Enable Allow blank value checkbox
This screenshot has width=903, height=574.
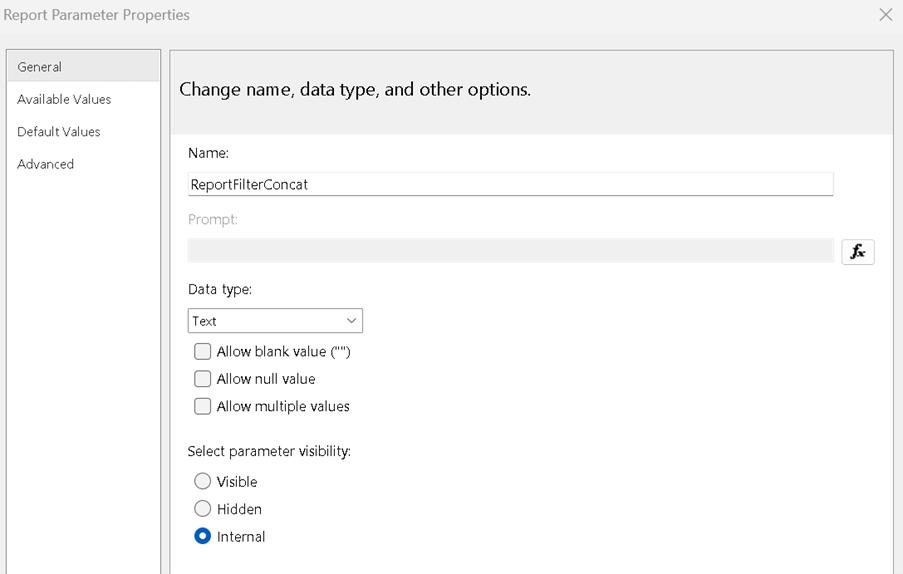(x=203, y=352)
